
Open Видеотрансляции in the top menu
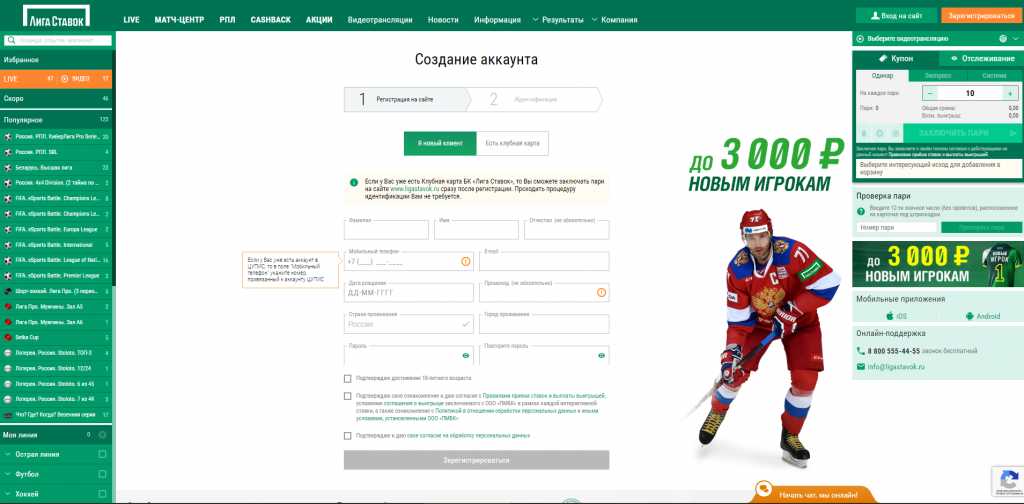coord(380,20)
